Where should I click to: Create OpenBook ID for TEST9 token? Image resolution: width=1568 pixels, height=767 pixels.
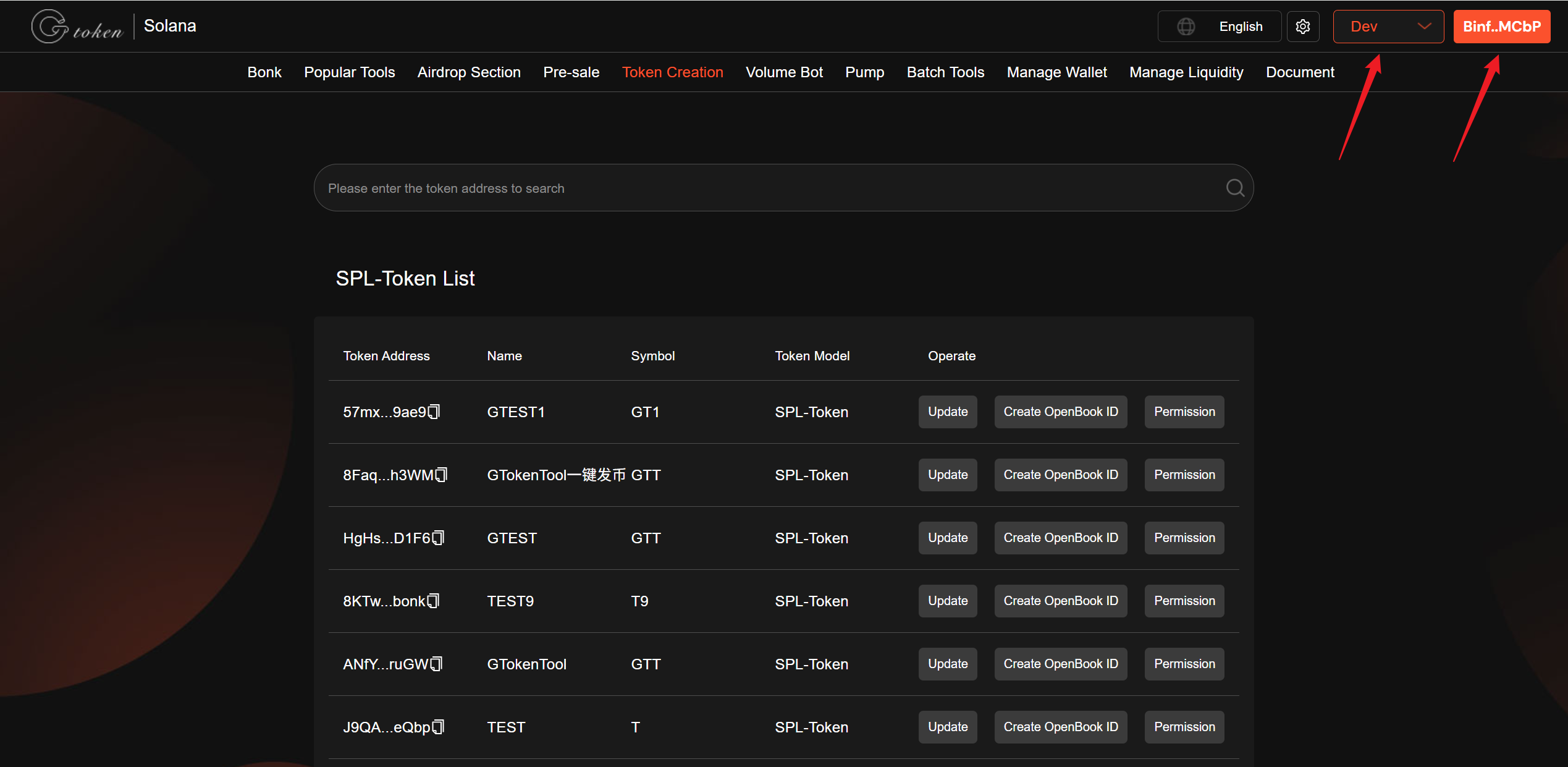1060,601
